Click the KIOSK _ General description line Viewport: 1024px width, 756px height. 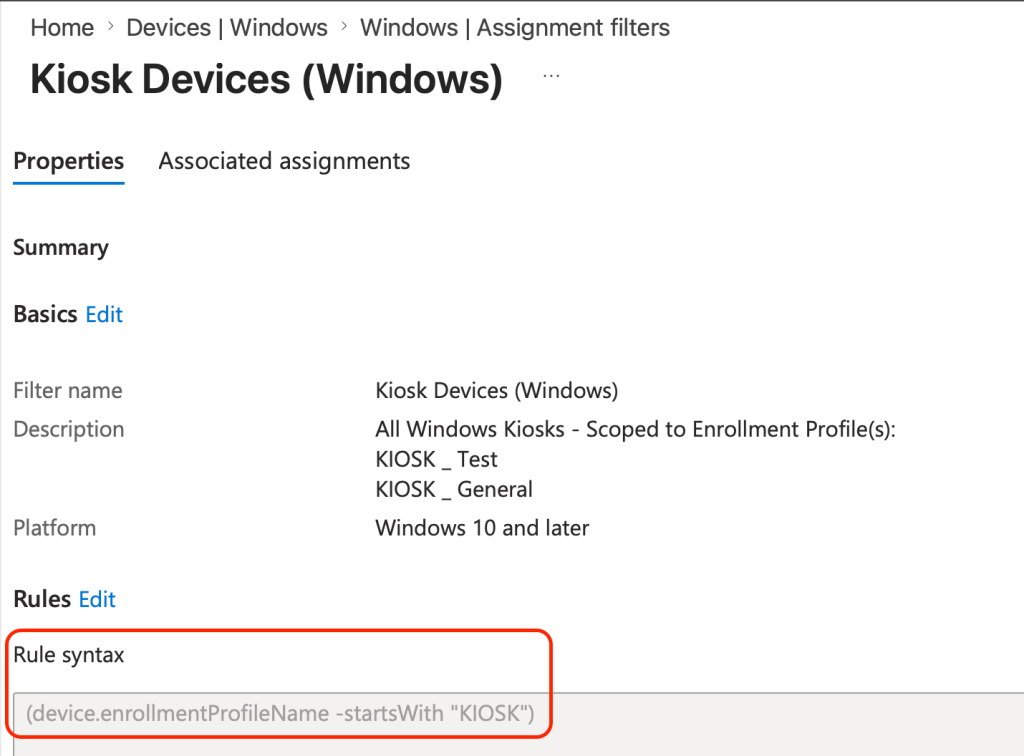tap(454, 490)
